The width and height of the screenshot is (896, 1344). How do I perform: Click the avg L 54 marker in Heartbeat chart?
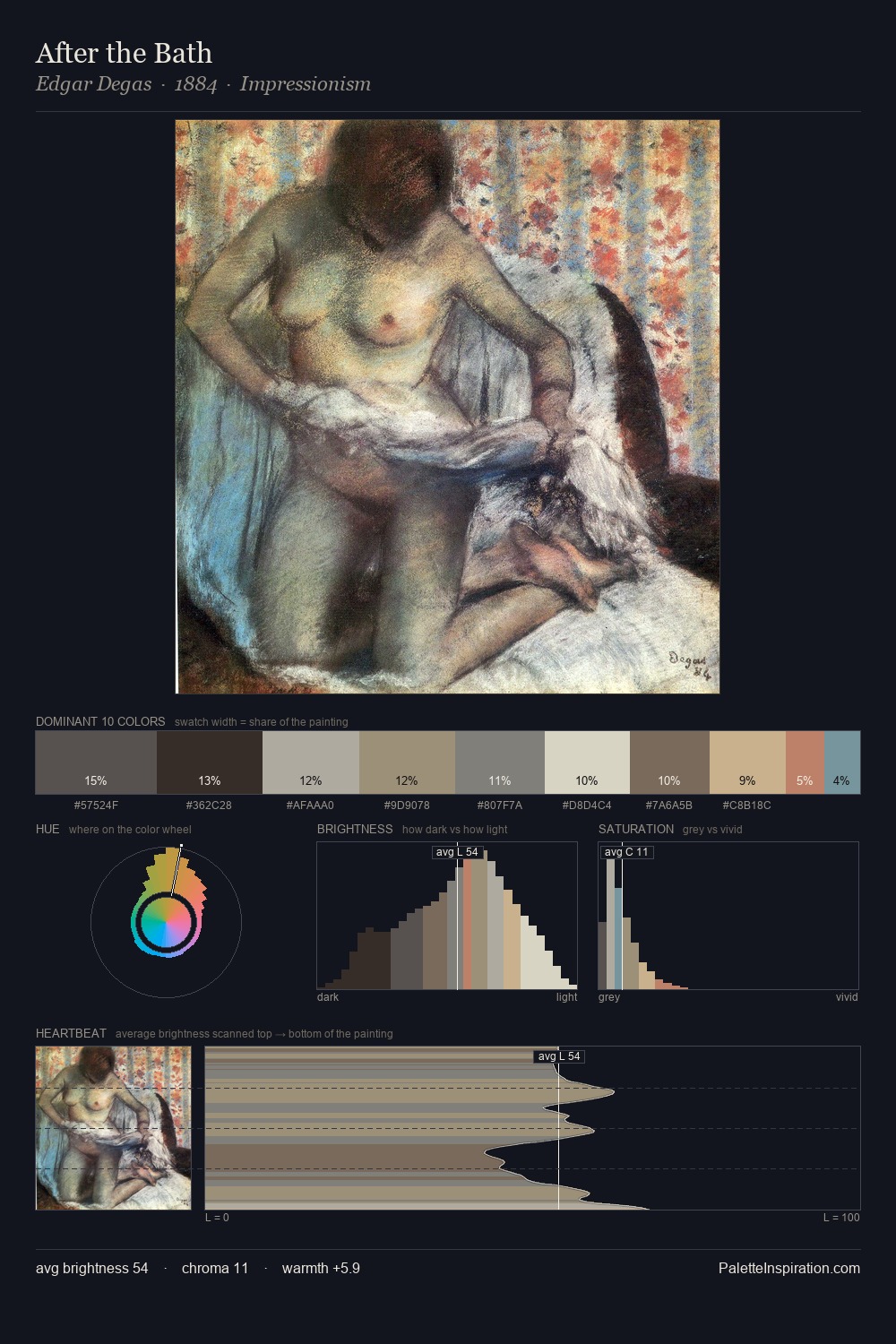(559, 1056)
